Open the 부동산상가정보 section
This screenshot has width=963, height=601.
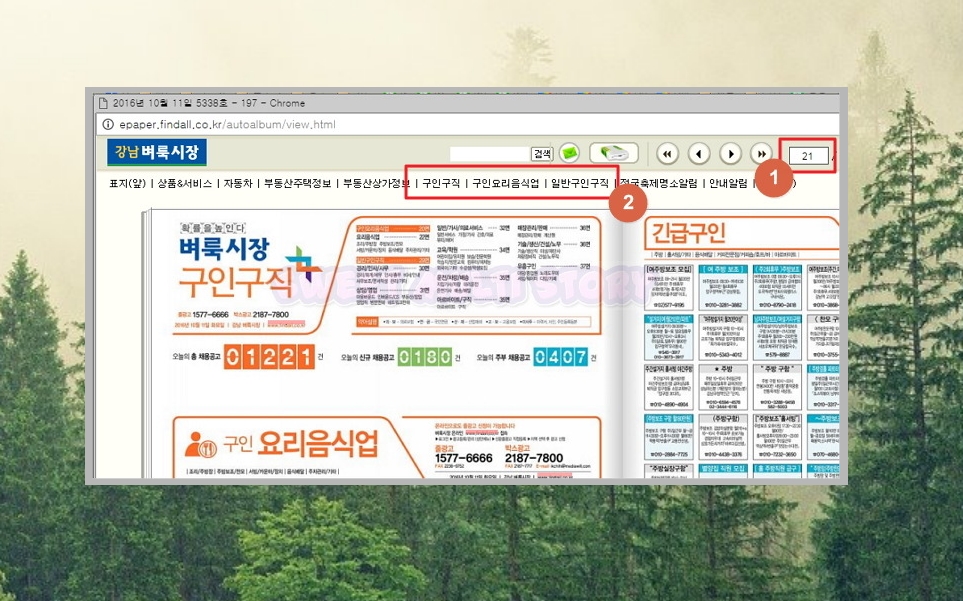click(376, 183)
